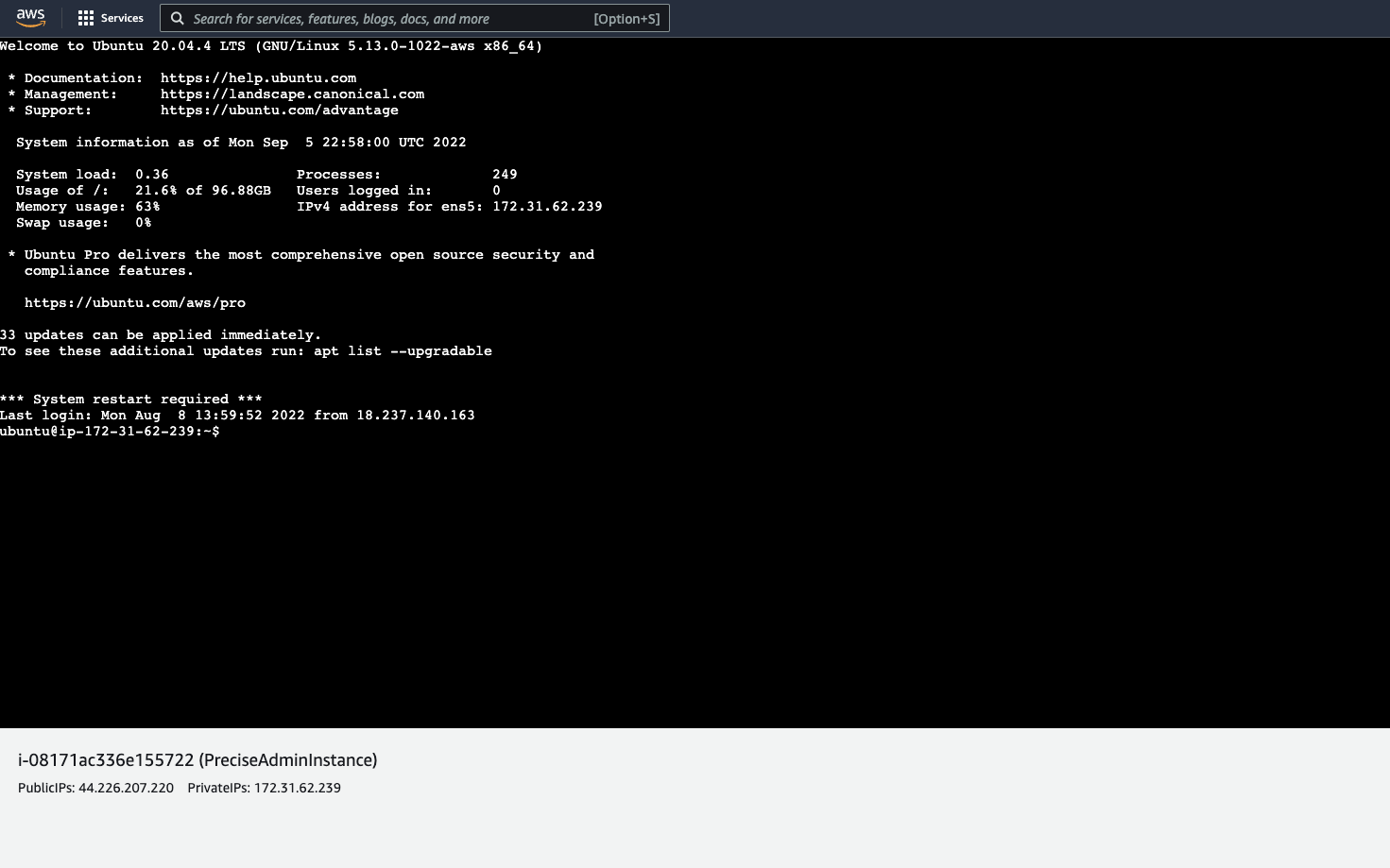Click the System restart required notice
This screenshot has height=868, width=1390.
point(131,400)
